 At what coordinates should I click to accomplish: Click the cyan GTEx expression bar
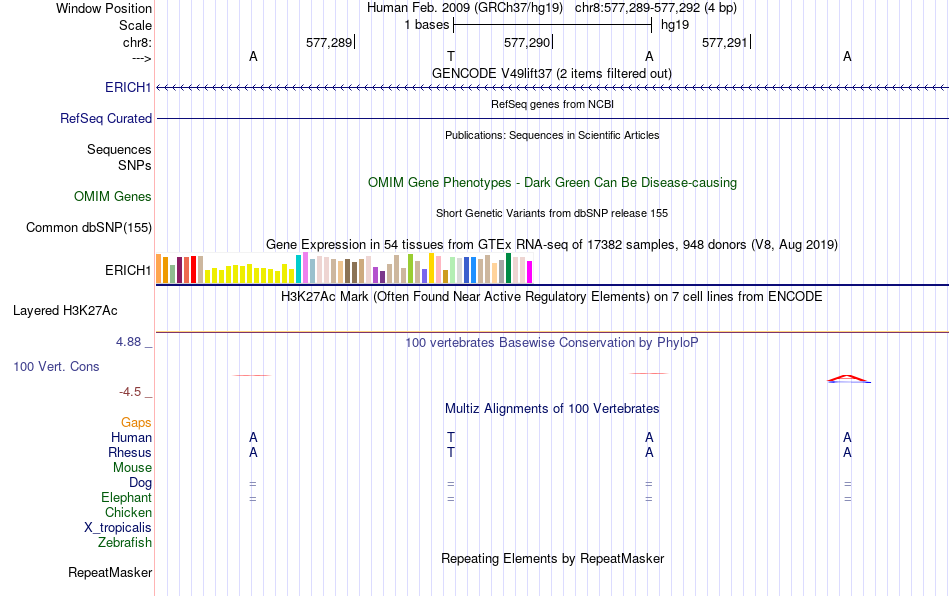click(299, 269)
